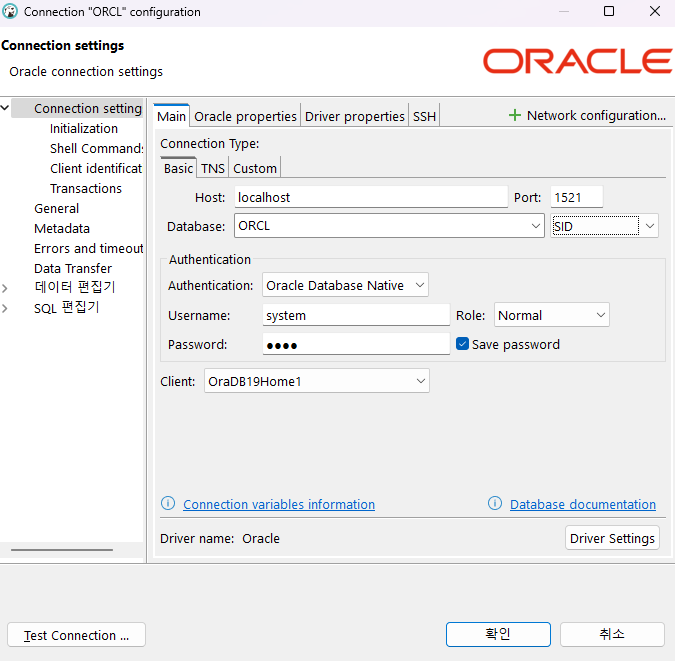The image size is (675, 661).
Task: Collapse the Connection settings tree node
Action: [x=5, y=108]
